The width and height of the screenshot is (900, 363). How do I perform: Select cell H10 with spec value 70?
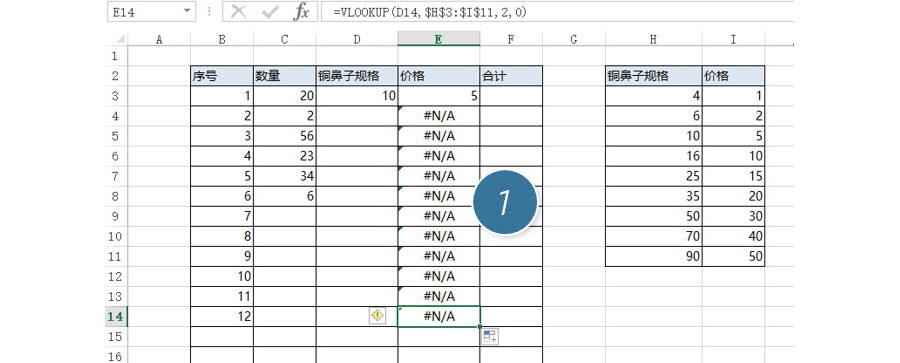(653, 236)
